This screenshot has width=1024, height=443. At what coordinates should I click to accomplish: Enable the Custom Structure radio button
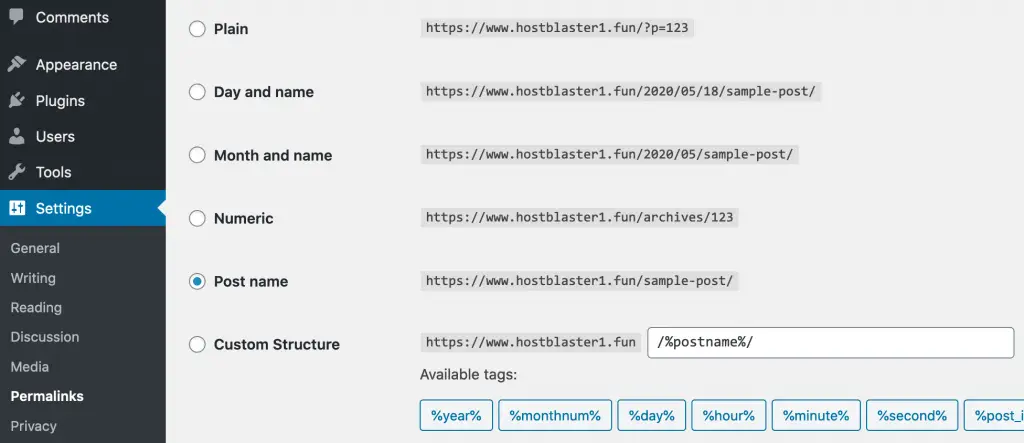[197, 344]
